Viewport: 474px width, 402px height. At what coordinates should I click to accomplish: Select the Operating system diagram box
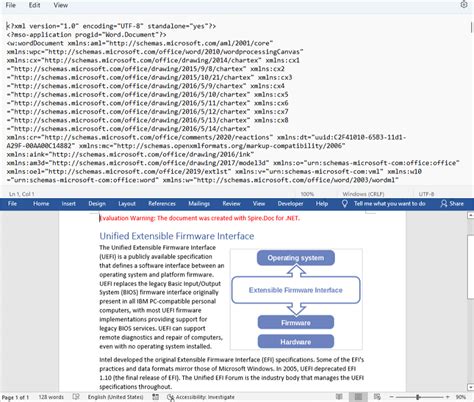point(296,258)
